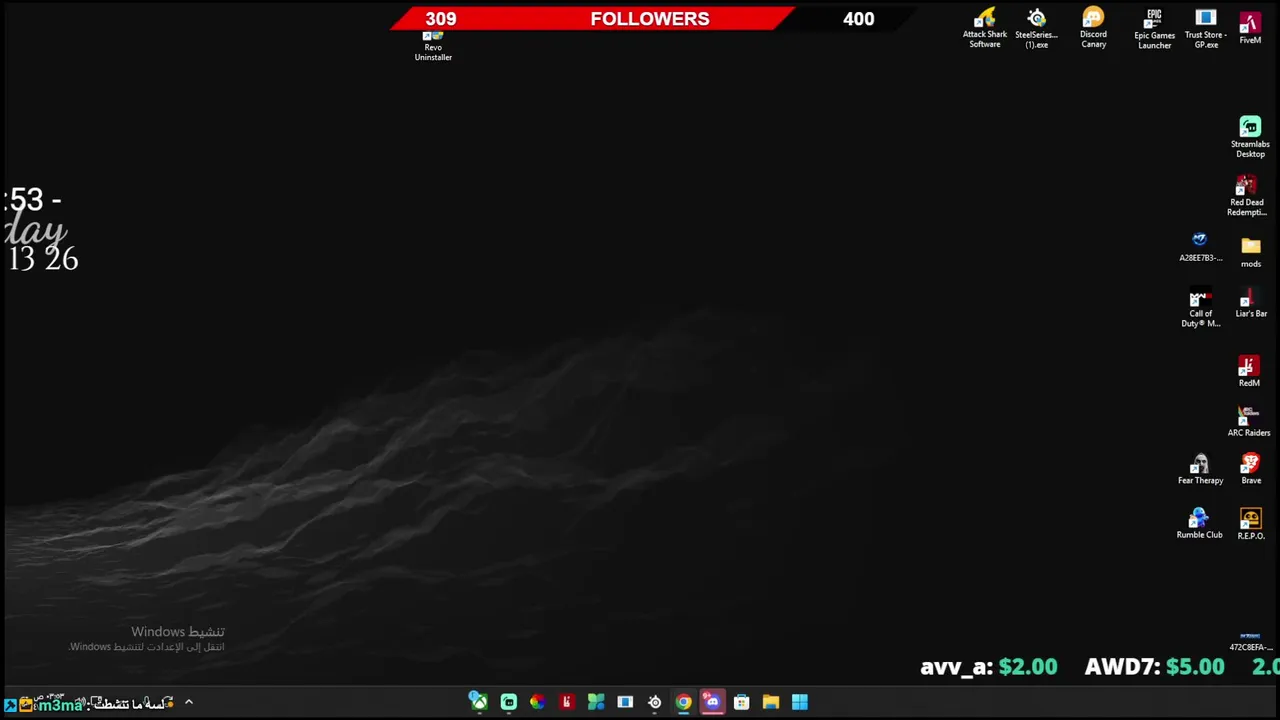Open the red app icon in taskbar
The width and height of the screenshot is (1280, 720).
coord(566,702)
